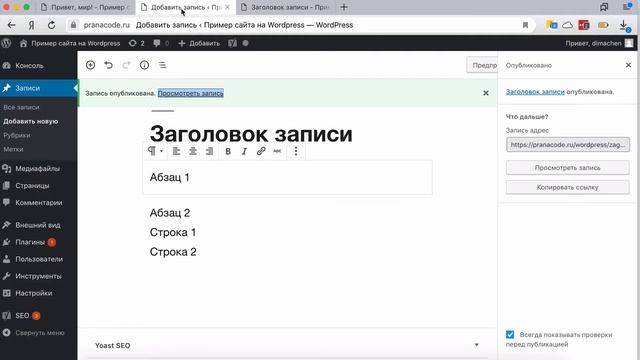Open more block options menu

[x=296, y=151]
